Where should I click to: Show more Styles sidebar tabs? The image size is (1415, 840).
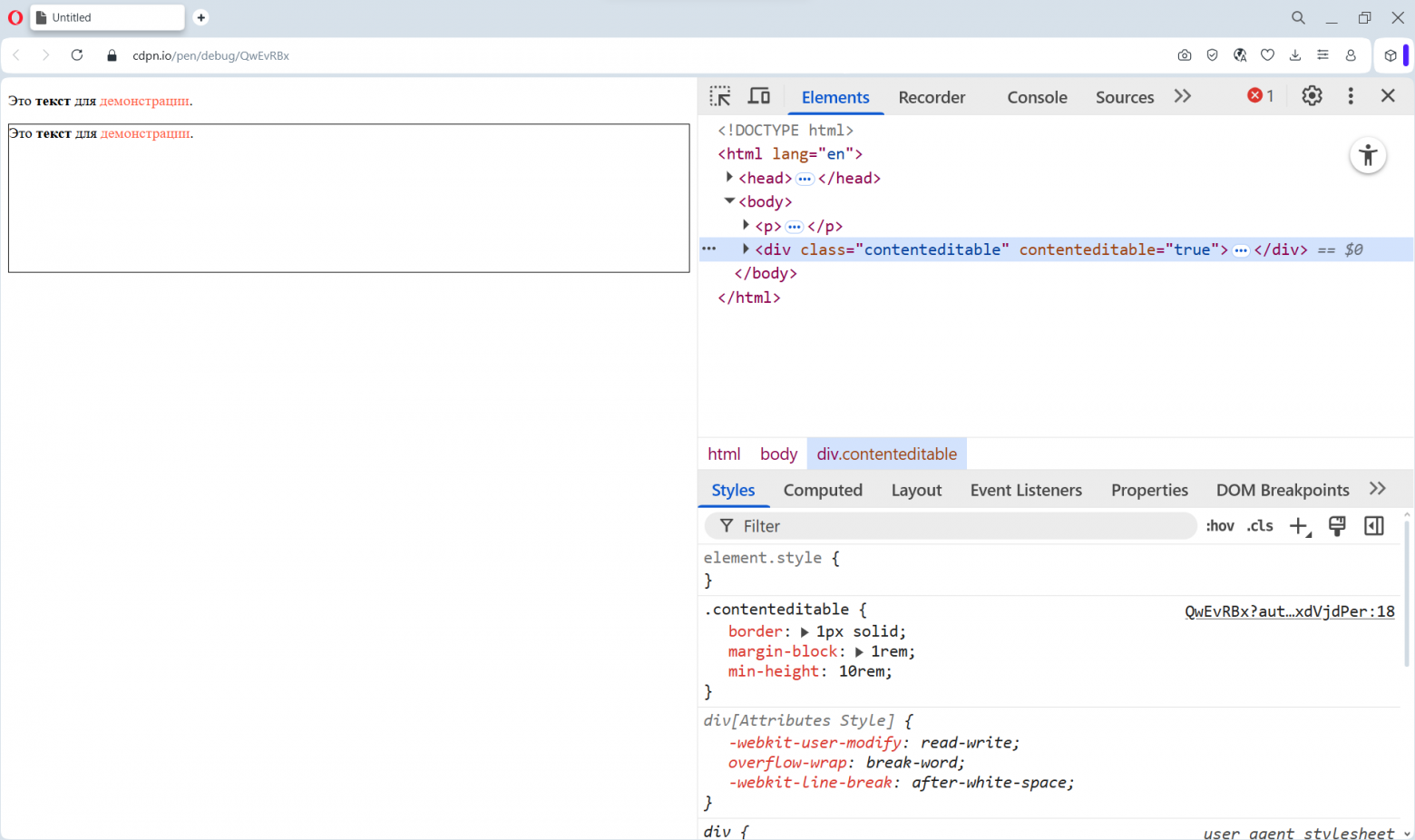(1378, 489)
